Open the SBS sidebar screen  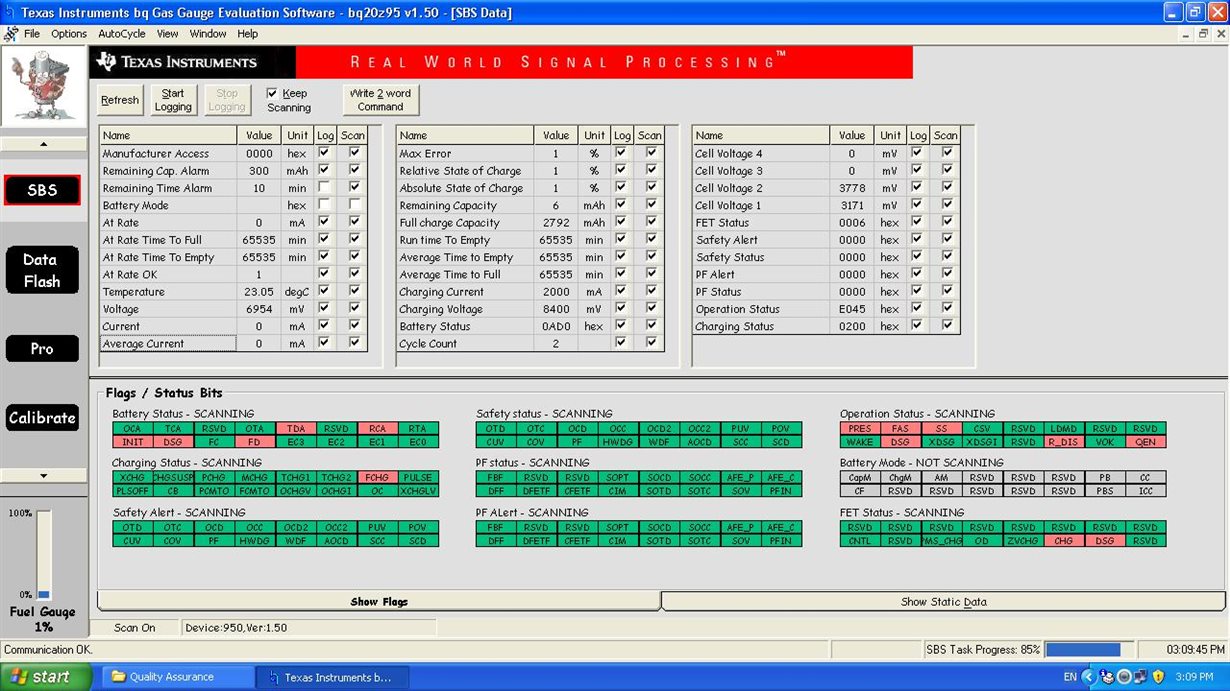tap(42, 190)
